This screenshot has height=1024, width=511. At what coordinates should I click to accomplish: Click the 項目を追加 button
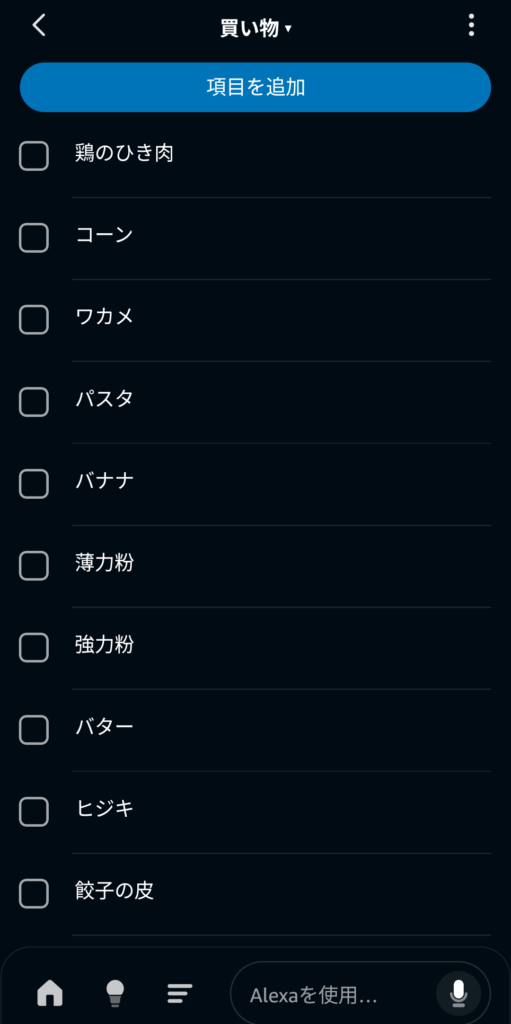click(256, 87)
